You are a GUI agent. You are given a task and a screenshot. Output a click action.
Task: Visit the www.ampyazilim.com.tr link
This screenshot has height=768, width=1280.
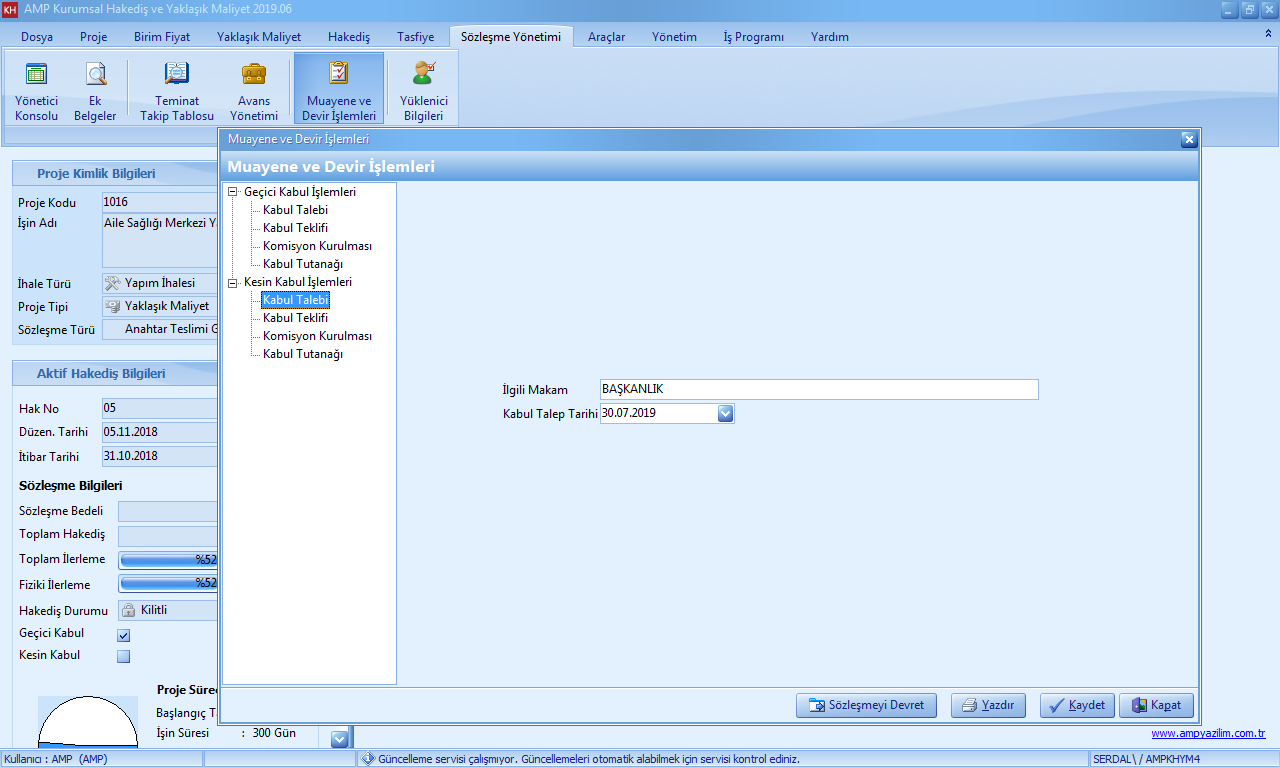pyautogui.click(x=1208, y=734)
